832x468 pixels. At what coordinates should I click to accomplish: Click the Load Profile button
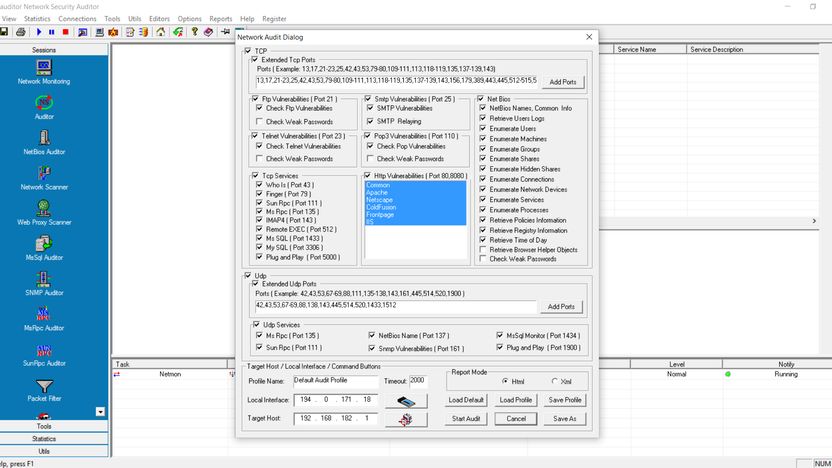(516, 400)
